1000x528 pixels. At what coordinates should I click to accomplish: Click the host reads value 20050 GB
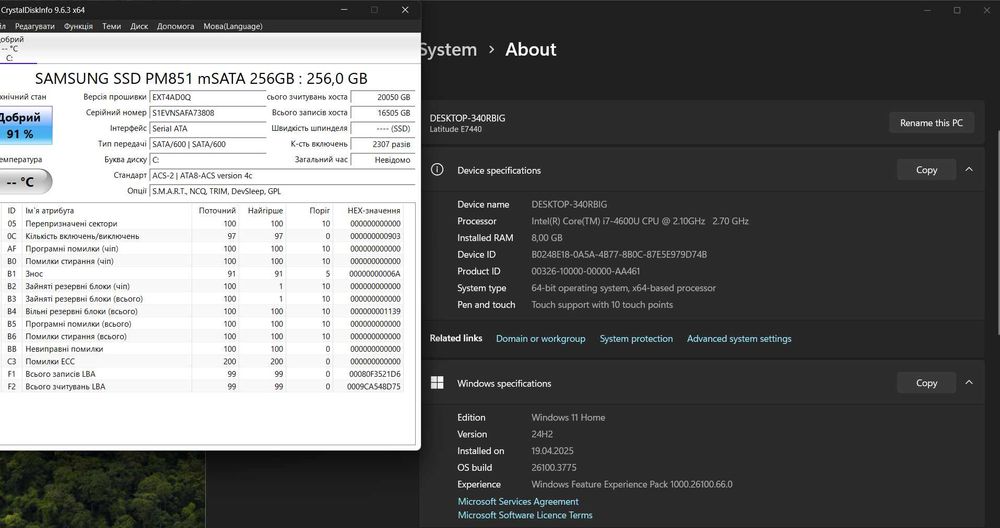click(383, 97)
